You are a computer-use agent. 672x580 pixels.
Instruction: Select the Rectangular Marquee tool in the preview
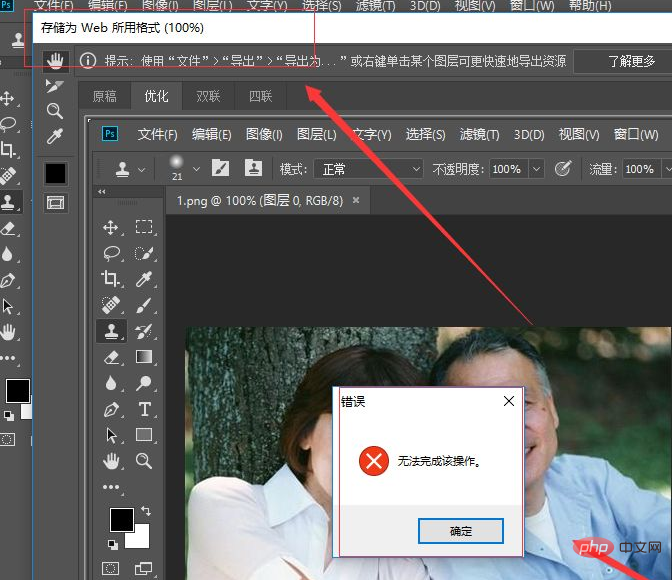click(x=144, y=227)
